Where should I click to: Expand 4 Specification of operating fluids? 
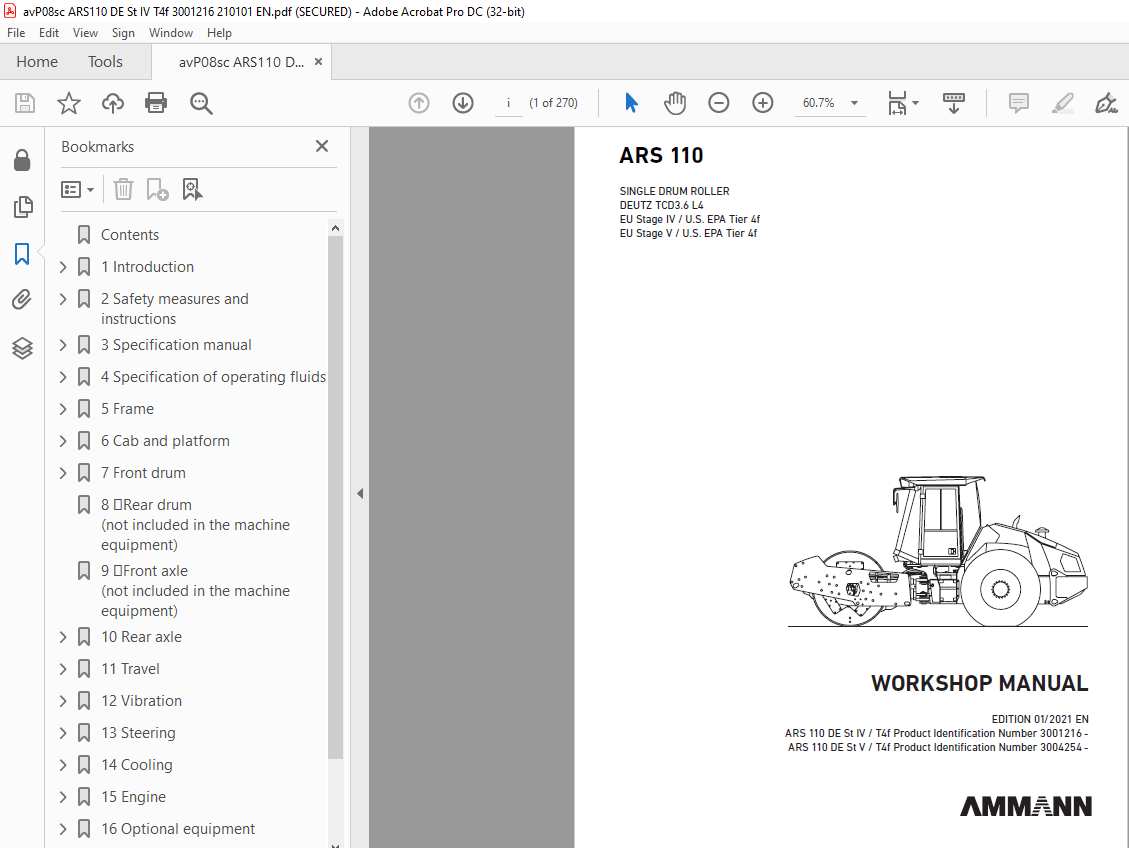(63, 376)
